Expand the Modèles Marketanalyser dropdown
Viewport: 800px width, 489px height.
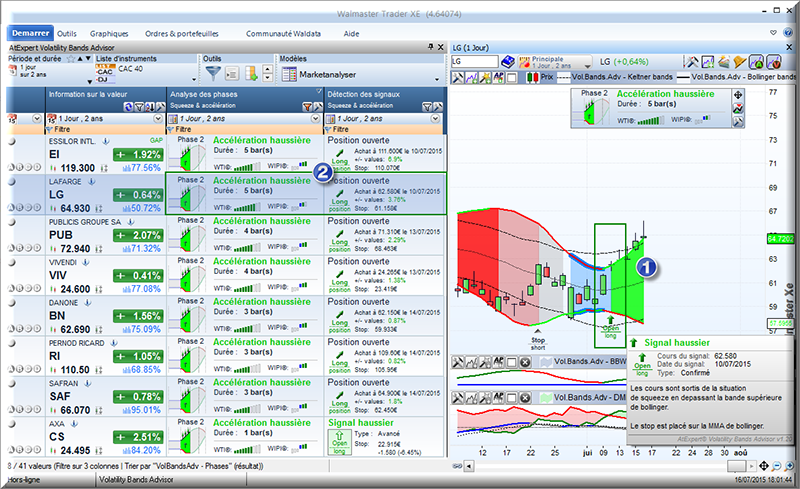click(437, 80)
